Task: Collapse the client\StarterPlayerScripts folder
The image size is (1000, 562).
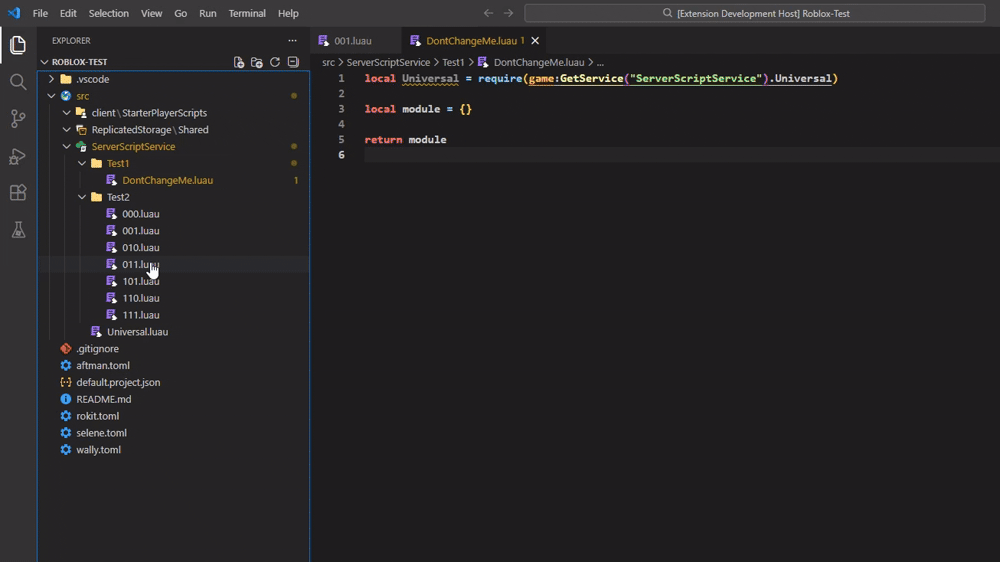Action: pos(67,113)
